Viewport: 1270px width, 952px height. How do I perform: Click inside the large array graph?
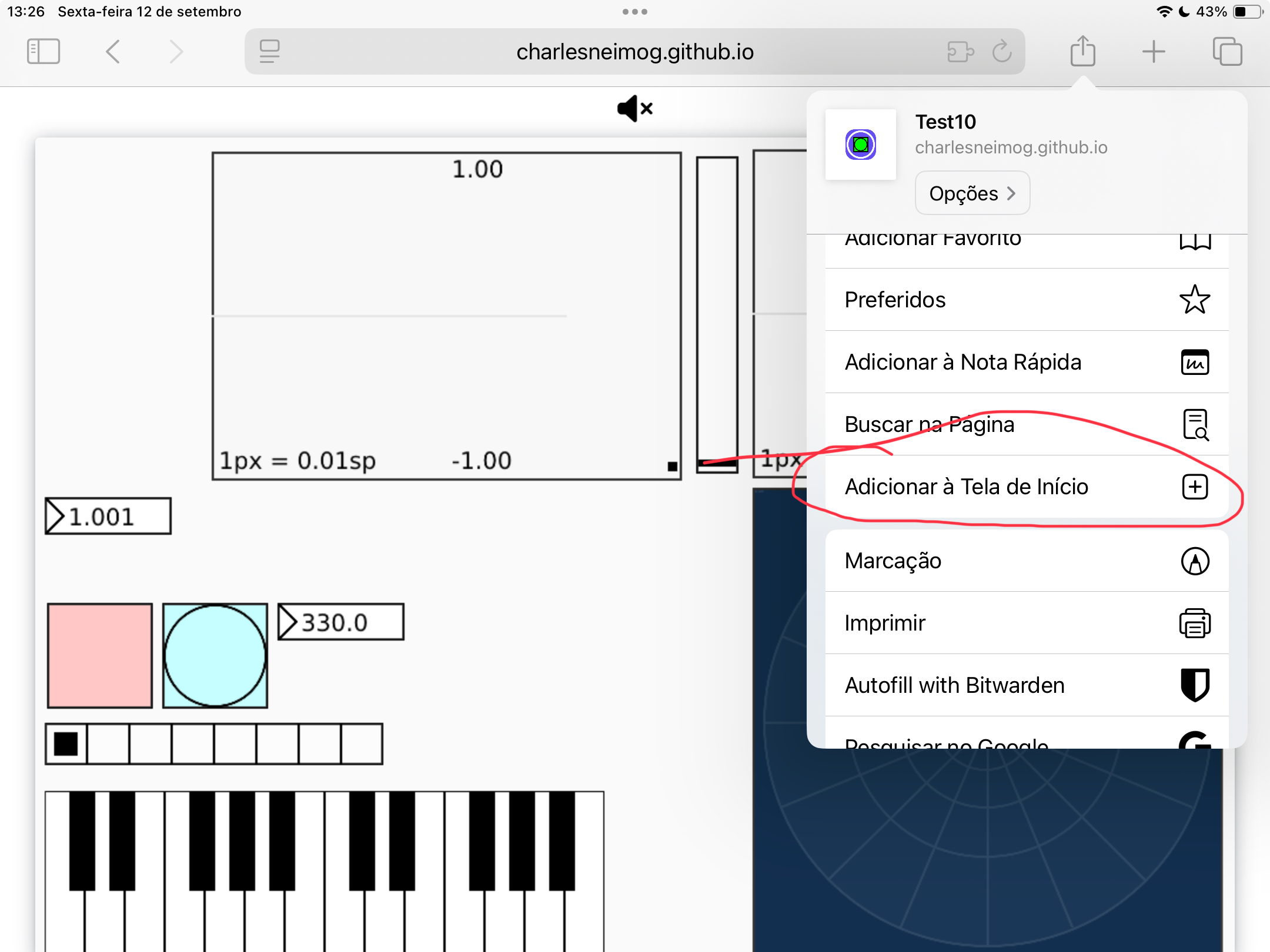tap(447, 316)
